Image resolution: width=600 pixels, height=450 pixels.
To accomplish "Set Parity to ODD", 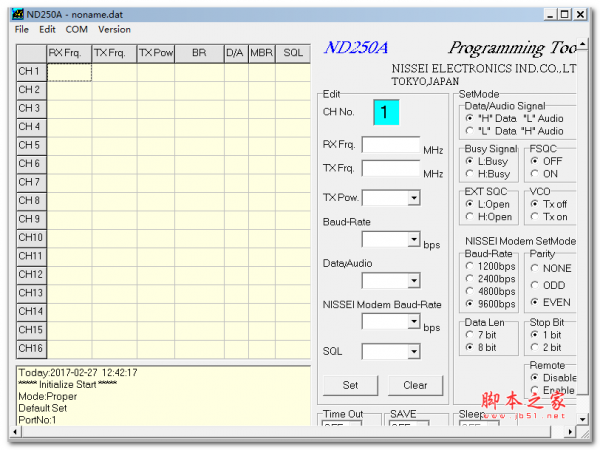I will (548, 285).
